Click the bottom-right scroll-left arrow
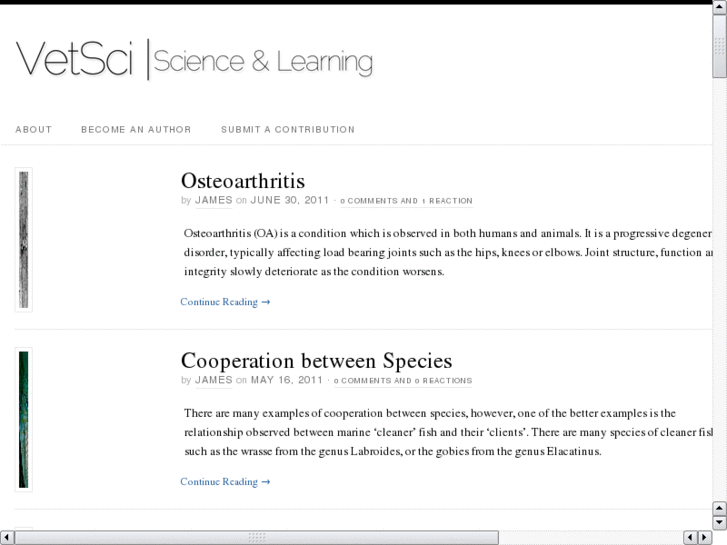 690,538
